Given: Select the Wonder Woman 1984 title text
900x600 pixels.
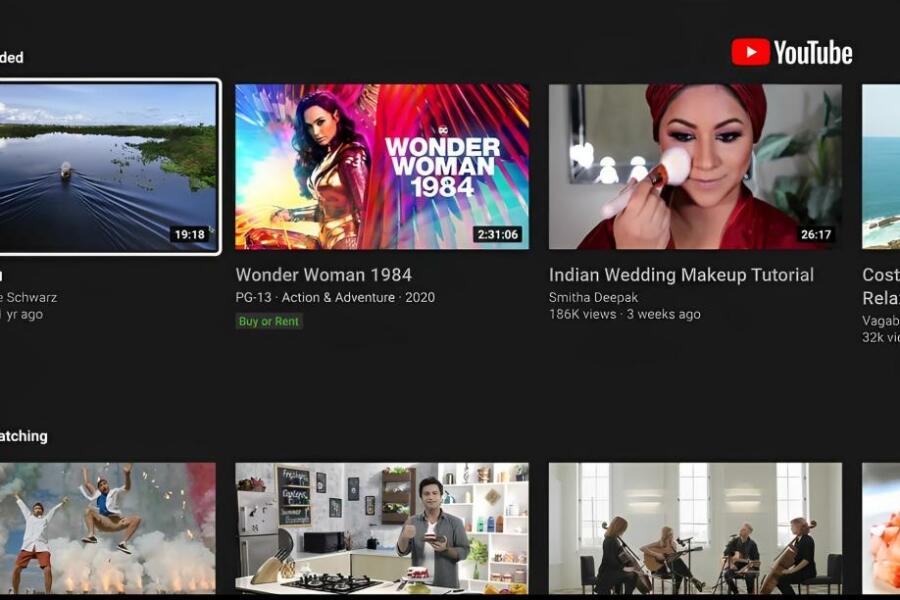Looking at the screenshot, I should [x=324, y=275].
